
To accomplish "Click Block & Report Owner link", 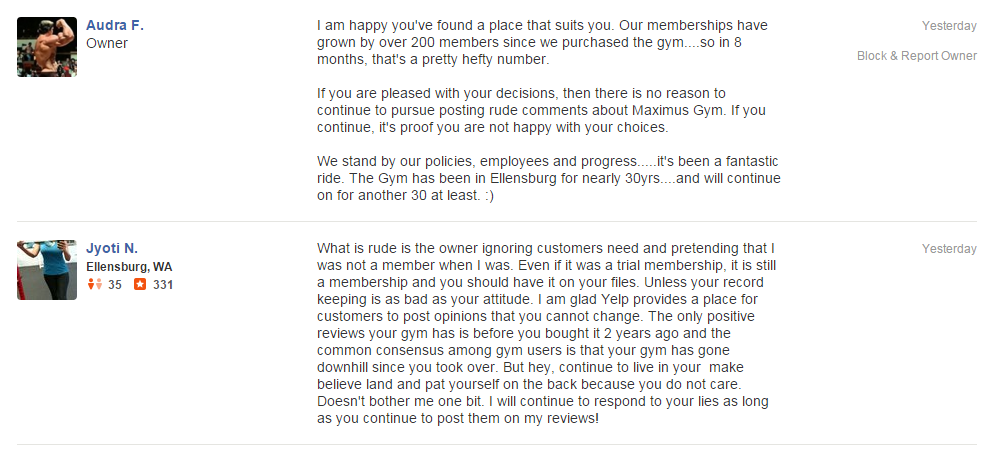I will (x=916, y=56).
